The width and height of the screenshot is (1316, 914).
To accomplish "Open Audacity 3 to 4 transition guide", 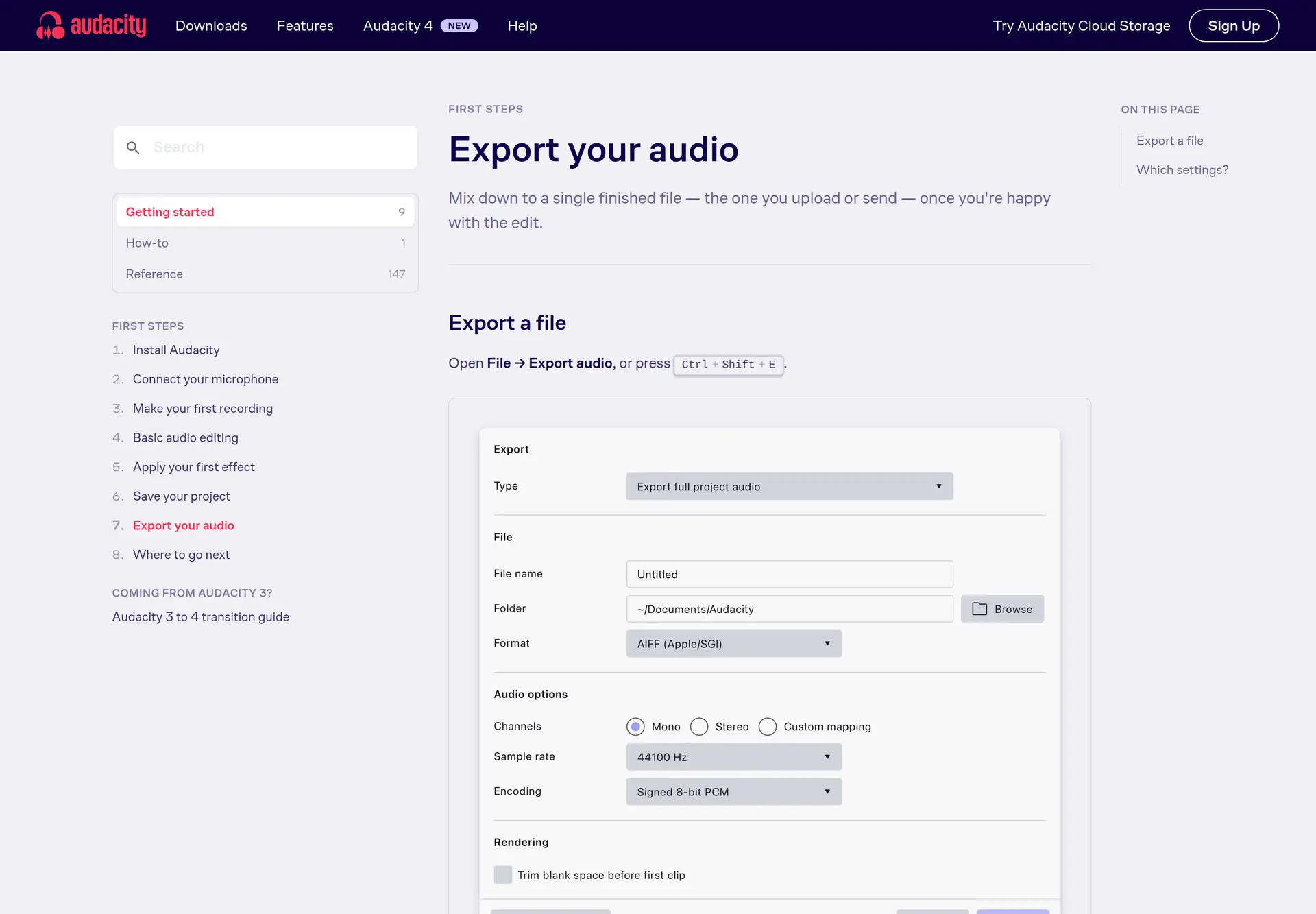I will (x=201, y=617).
